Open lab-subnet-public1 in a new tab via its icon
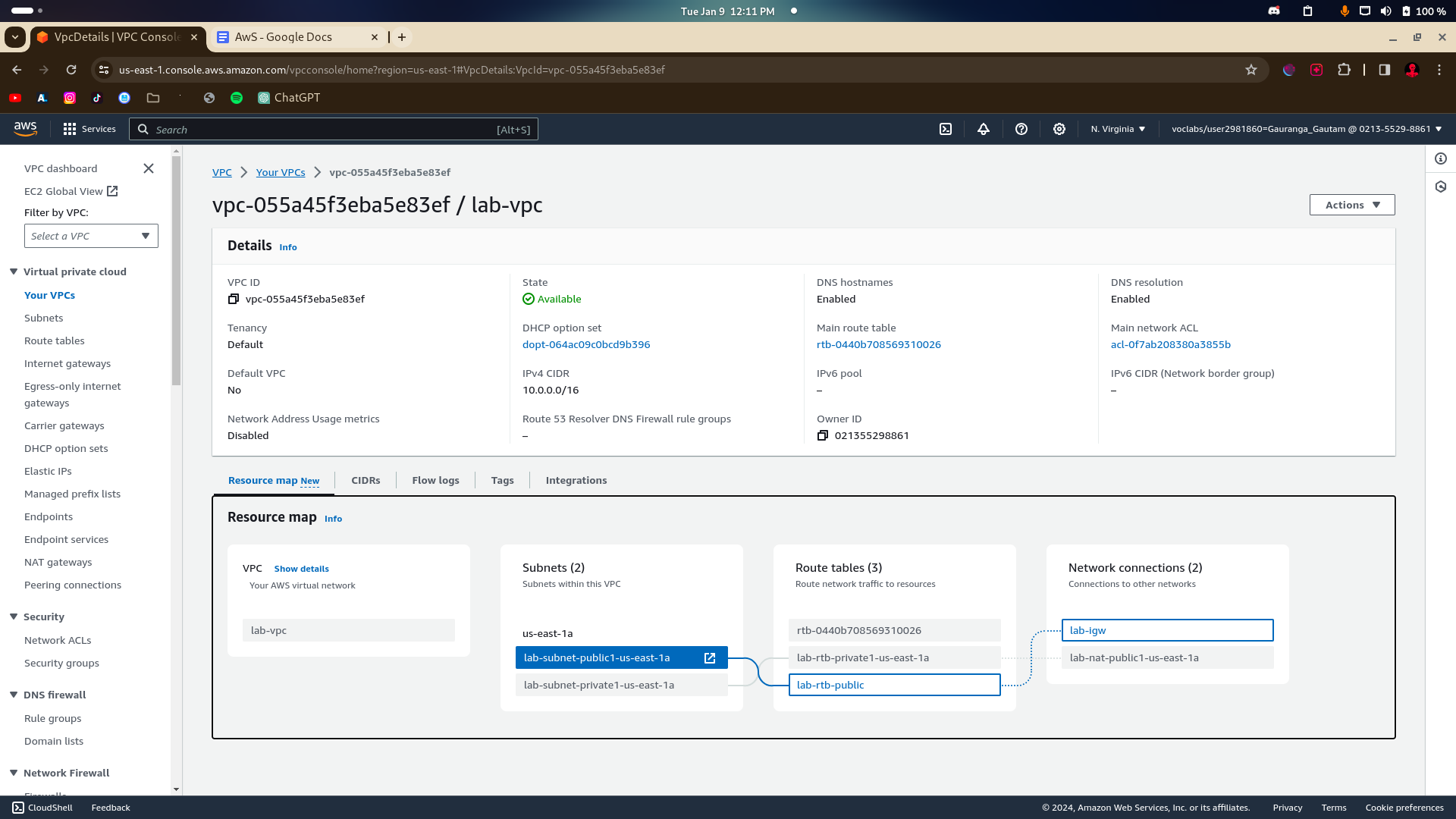The width and height of the screenshot is (1456, 819). pyautogui.click(x=710, y=658)
